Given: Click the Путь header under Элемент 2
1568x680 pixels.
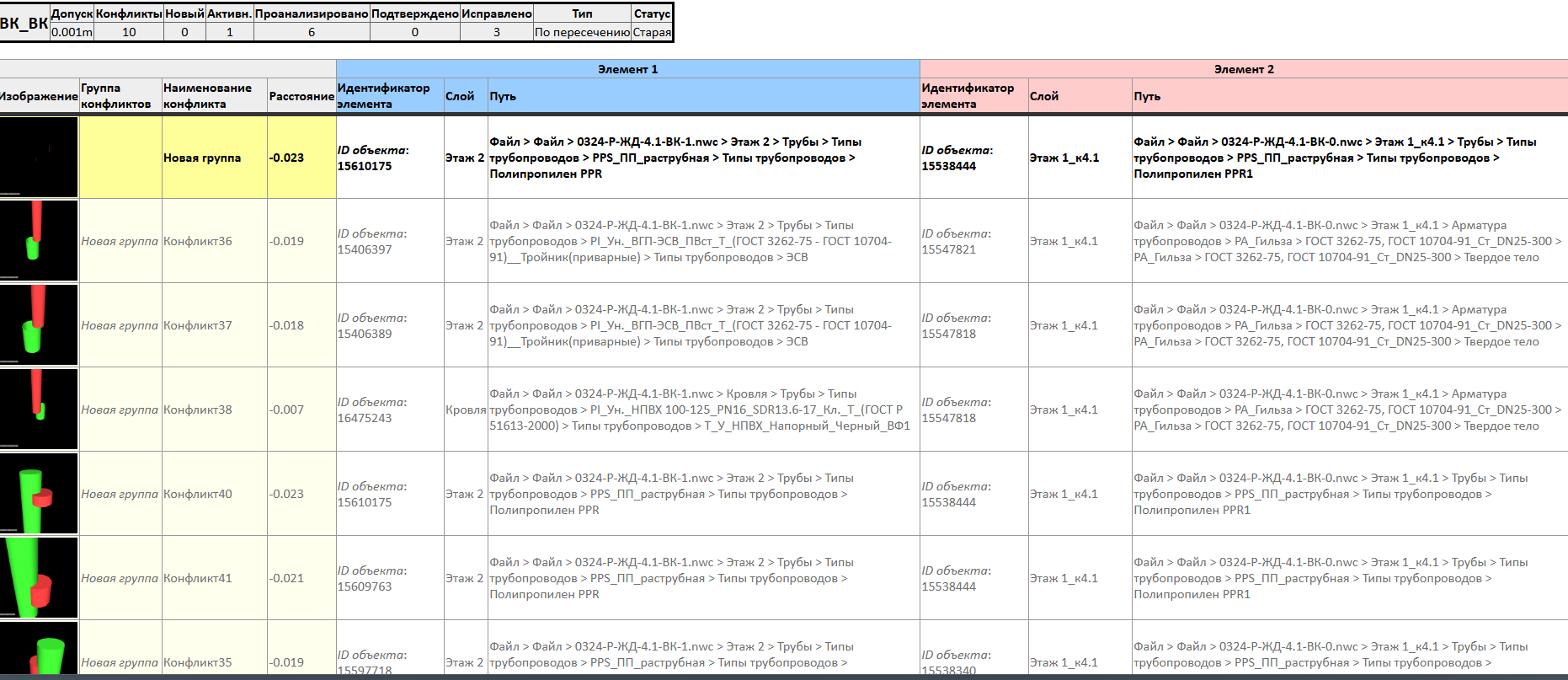Looking at the screenshot, I should [x=1350, y=96].
